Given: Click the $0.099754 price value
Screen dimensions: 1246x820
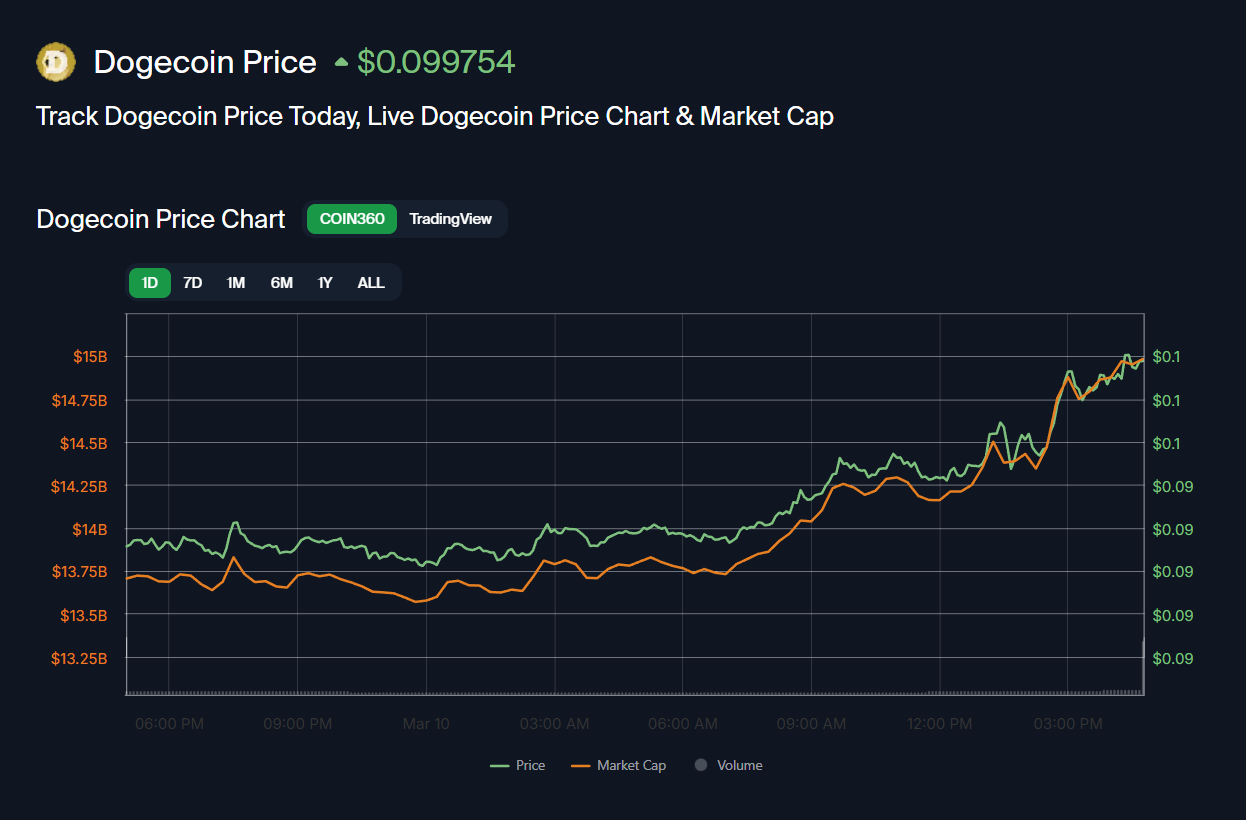Looking at the screenshot, I should point(436,62).
